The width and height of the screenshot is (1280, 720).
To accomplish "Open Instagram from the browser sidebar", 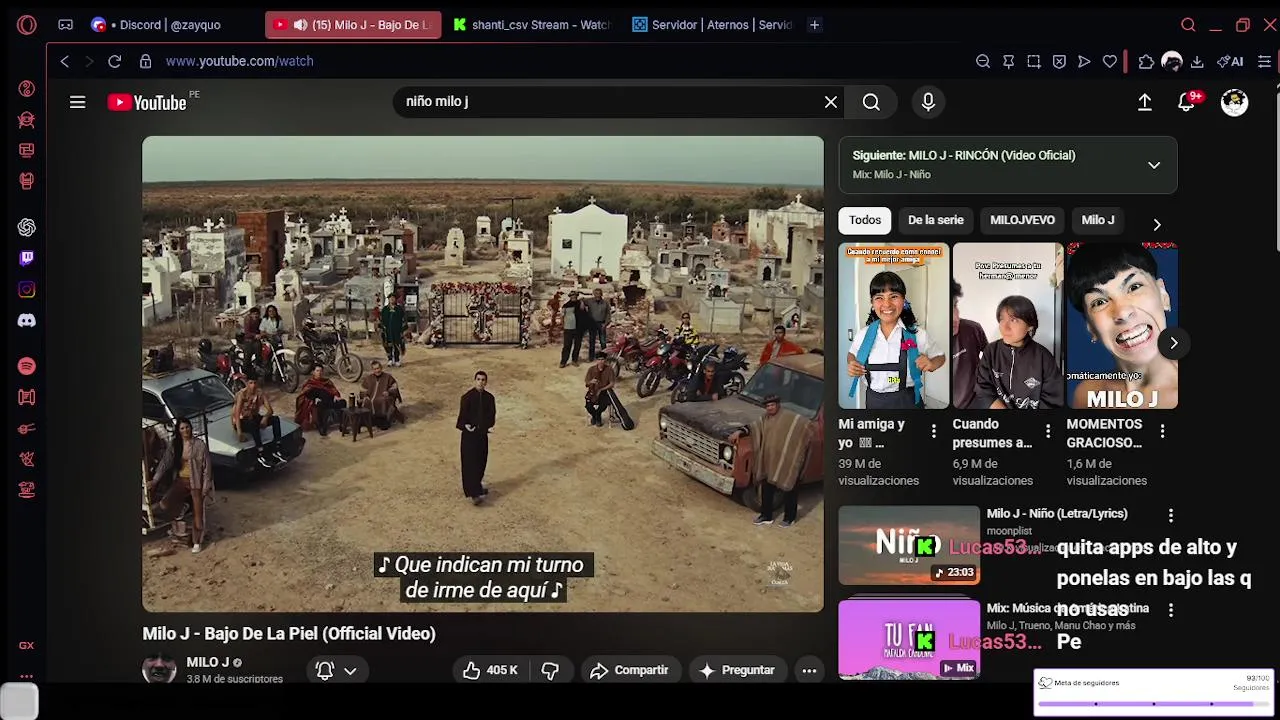I will click(x=27, y=289).
